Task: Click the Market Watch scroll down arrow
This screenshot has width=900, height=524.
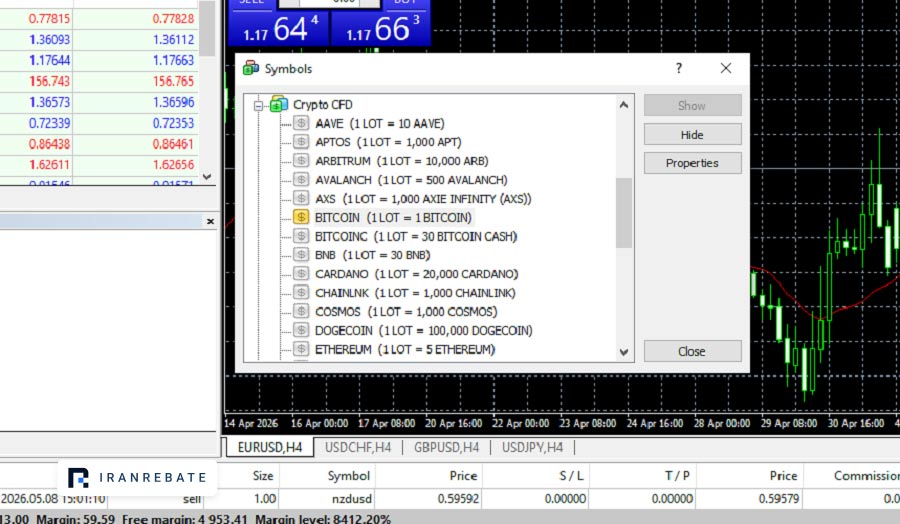Action: [207, 177]
